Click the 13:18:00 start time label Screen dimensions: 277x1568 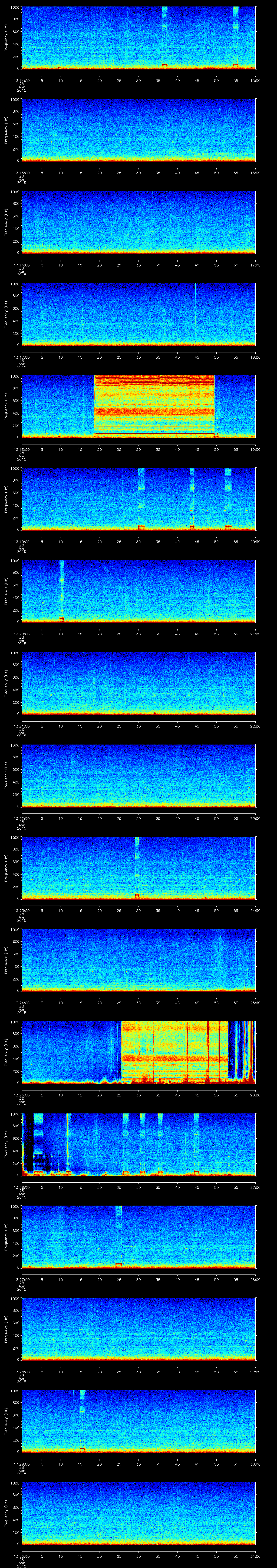coord(21,449)
